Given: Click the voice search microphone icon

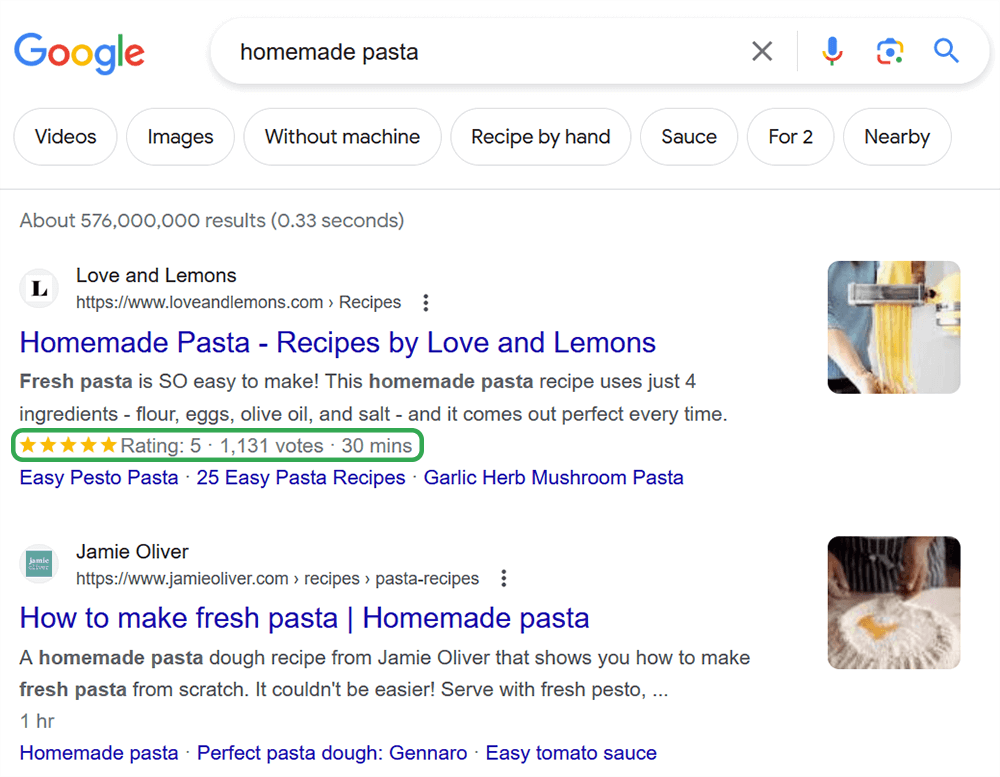Looking at the screenshot, I should [x=832, y=51].
